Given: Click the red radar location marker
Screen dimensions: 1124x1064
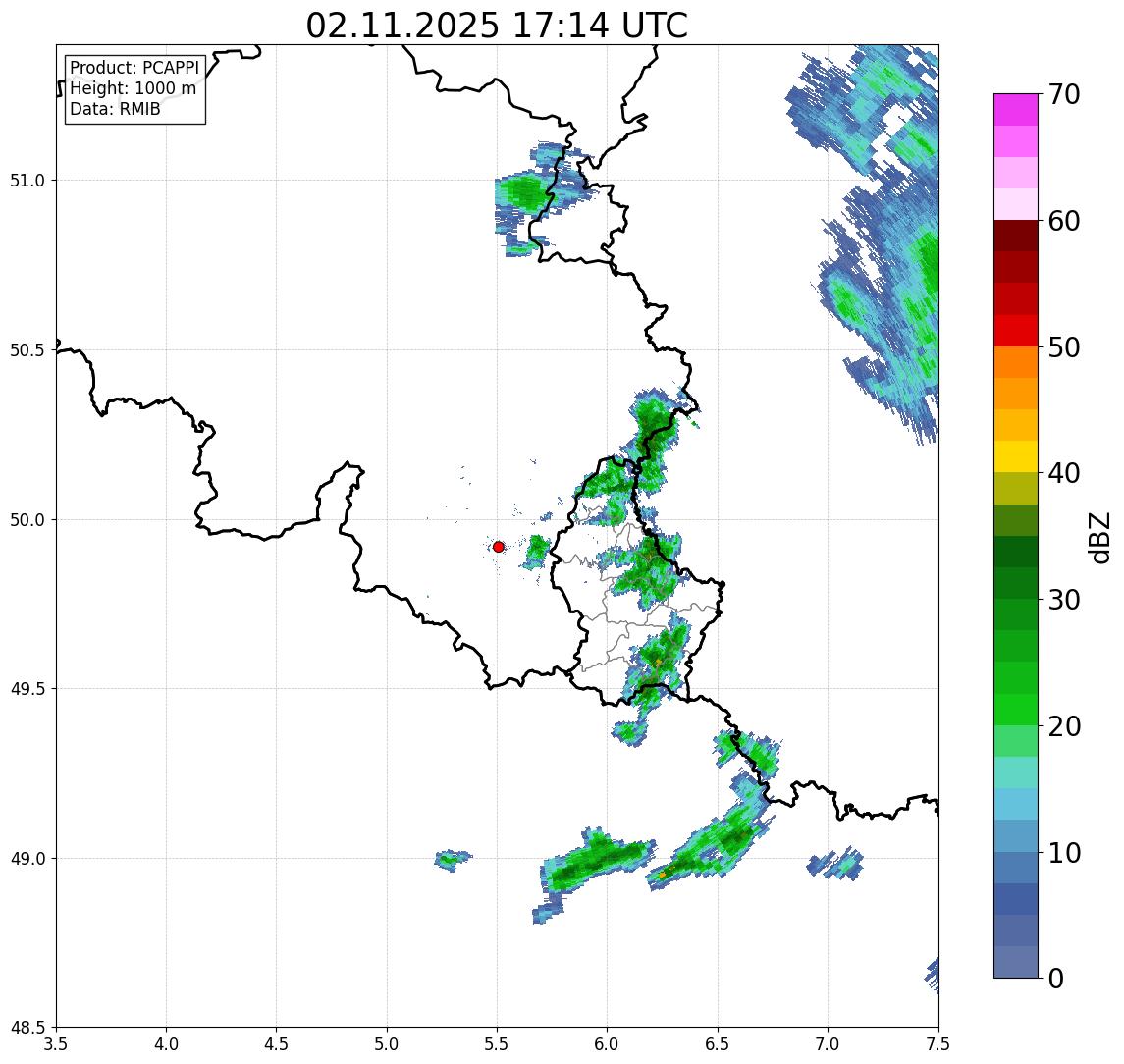Looking at the screenshot, I should click(499, 547).
